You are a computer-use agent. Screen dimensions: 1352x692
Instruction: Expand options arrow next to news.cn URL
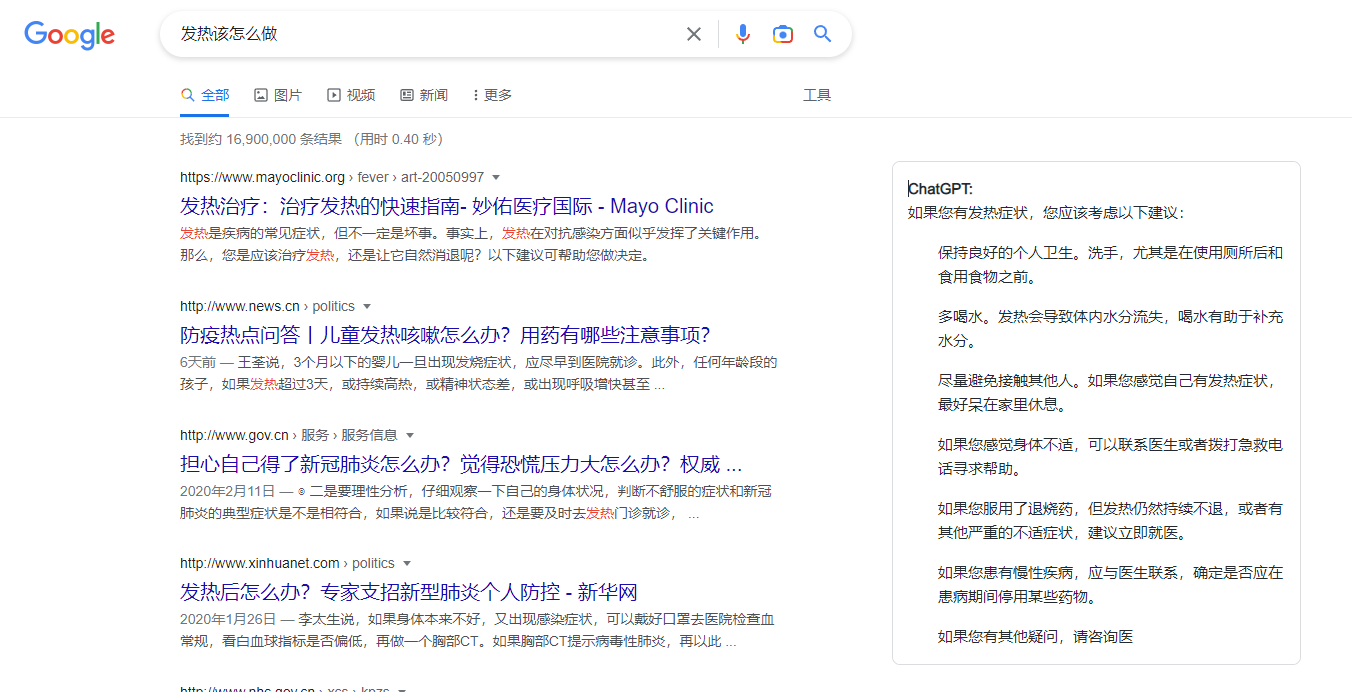pyautogui.click(x=367, y=307)
